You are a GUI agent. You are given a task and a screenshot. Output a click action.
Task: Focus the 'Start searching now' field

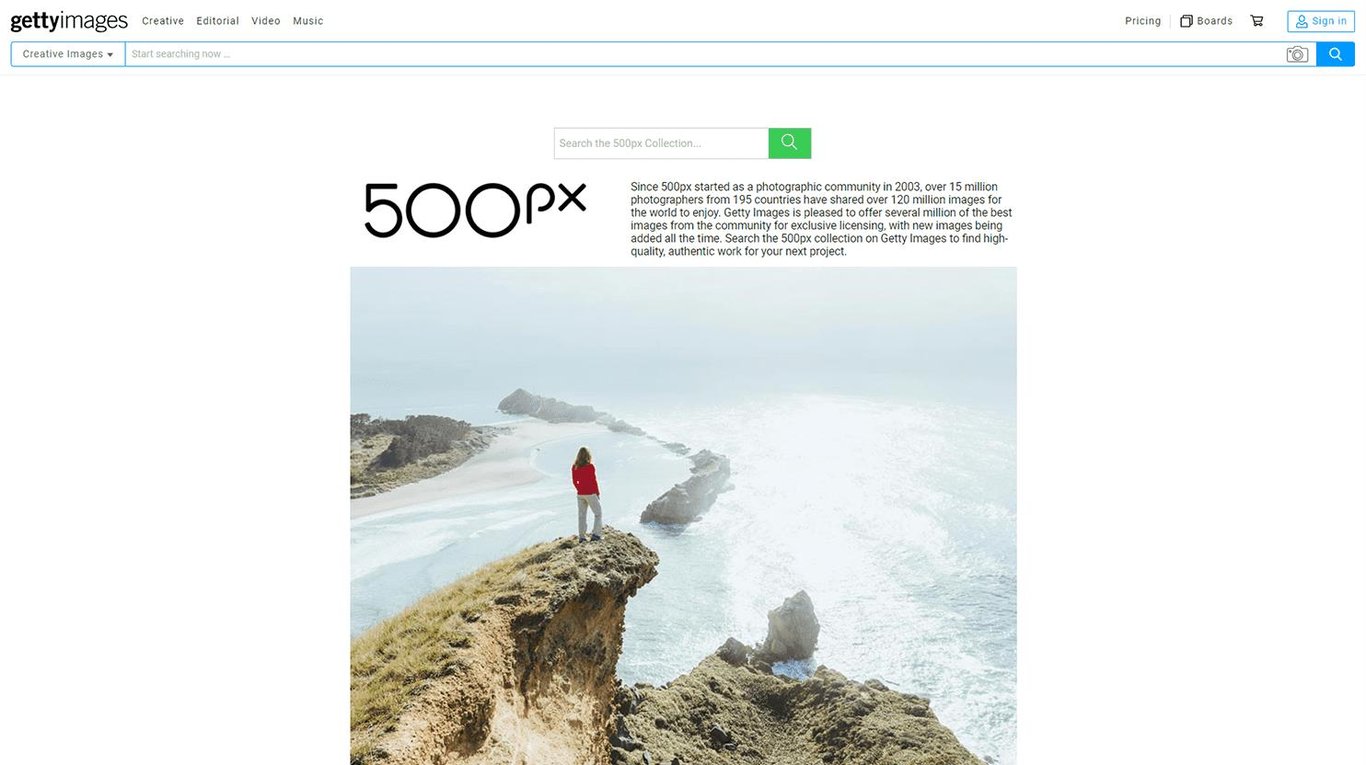click(705, 54)
